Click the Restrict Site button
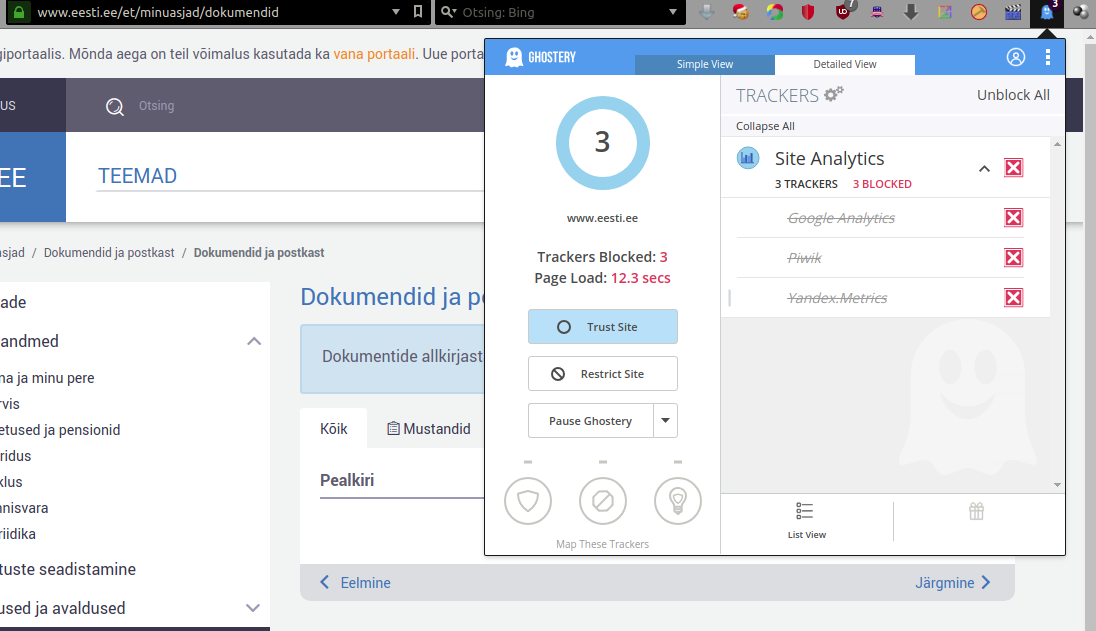This screenshot has width=1096, height=631. (603, 374)
